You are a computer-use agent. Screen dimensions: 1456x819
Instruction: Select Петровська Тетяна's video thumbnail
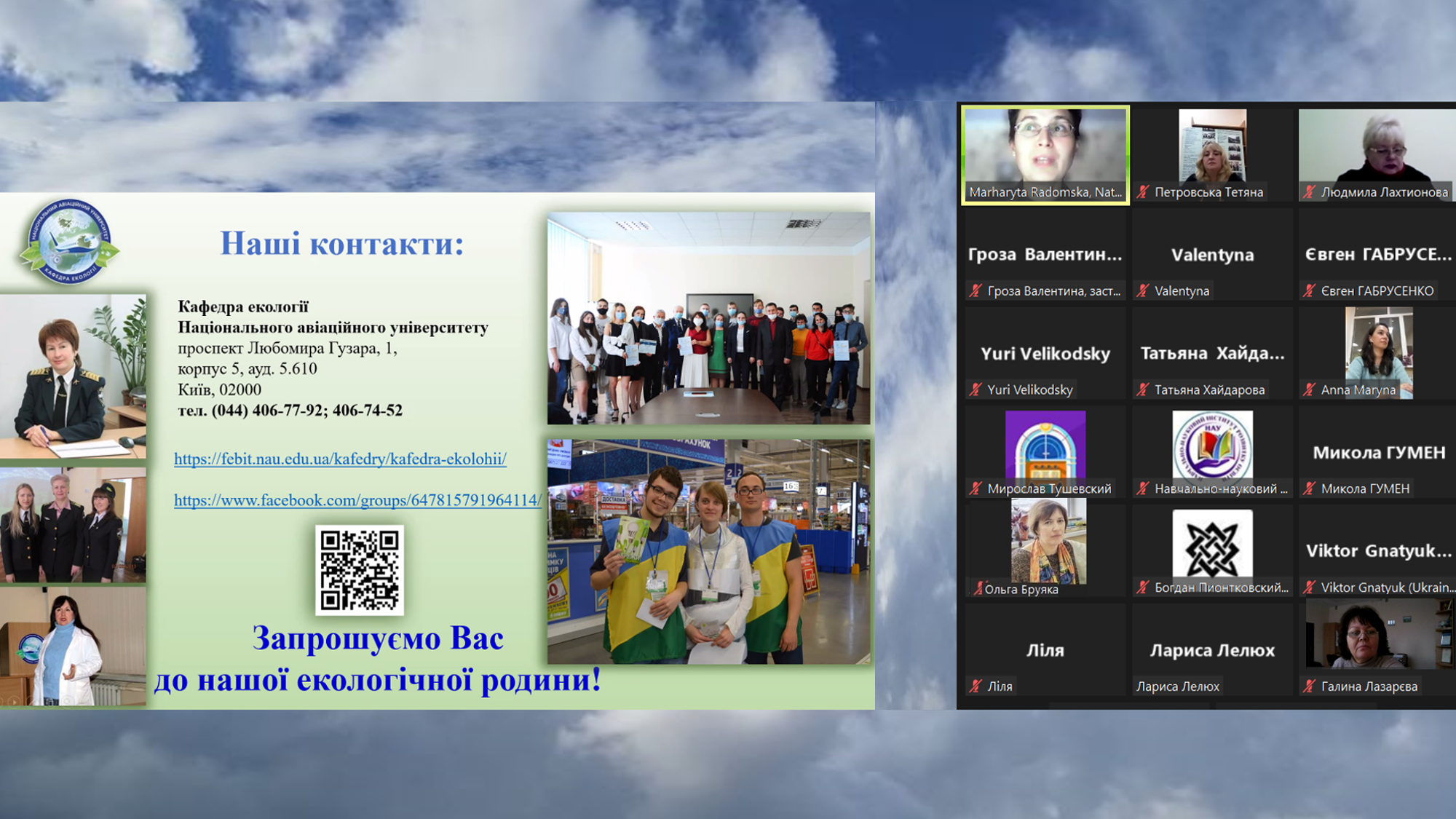1212,146
